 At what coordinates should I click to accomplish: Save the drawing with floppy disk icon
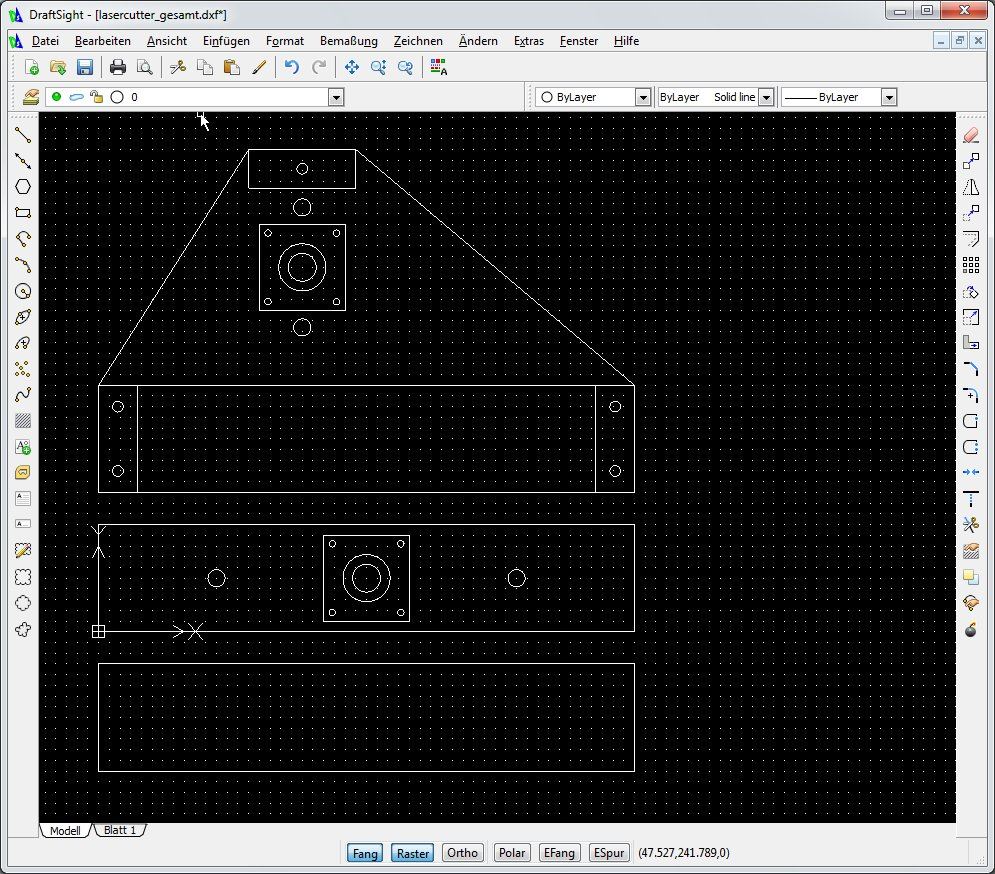[x=85, y=67]
